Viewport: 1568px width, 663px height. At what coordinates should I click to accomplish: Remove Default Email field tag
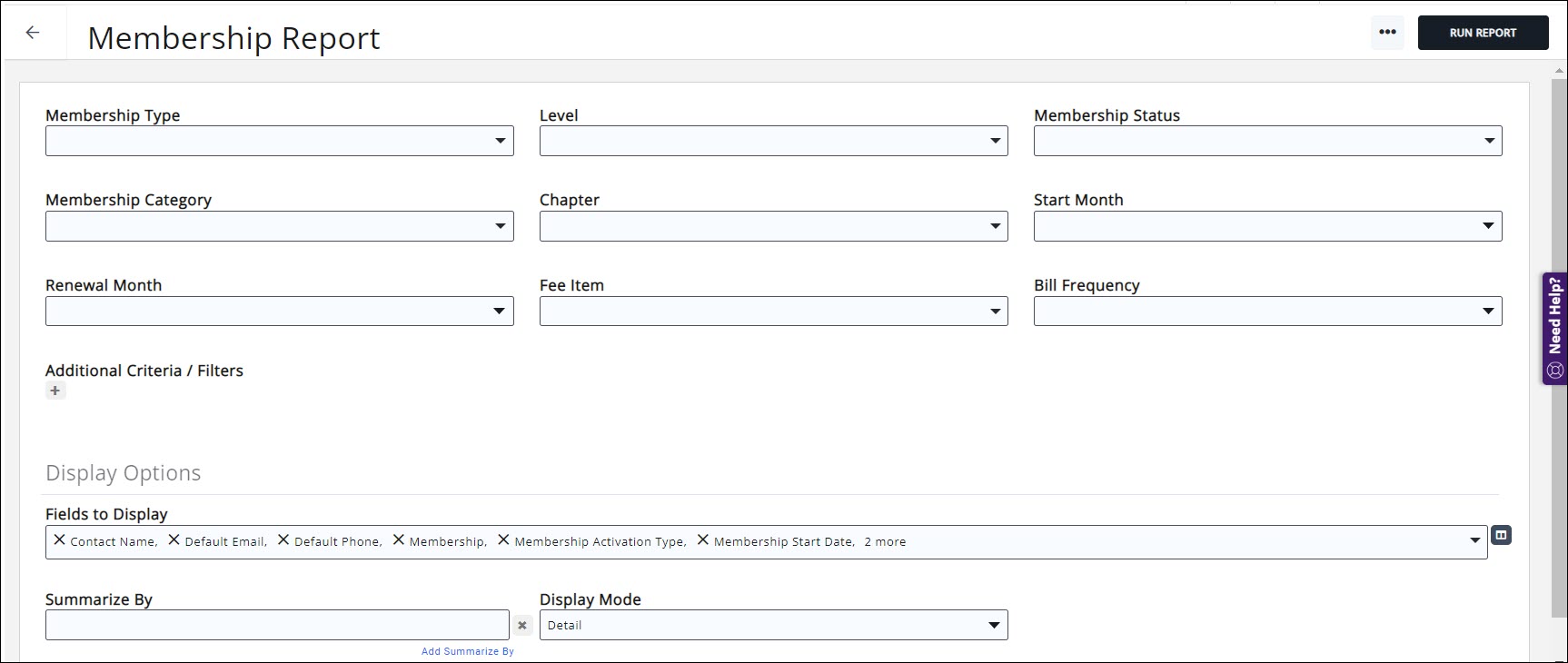click(174, 540)
